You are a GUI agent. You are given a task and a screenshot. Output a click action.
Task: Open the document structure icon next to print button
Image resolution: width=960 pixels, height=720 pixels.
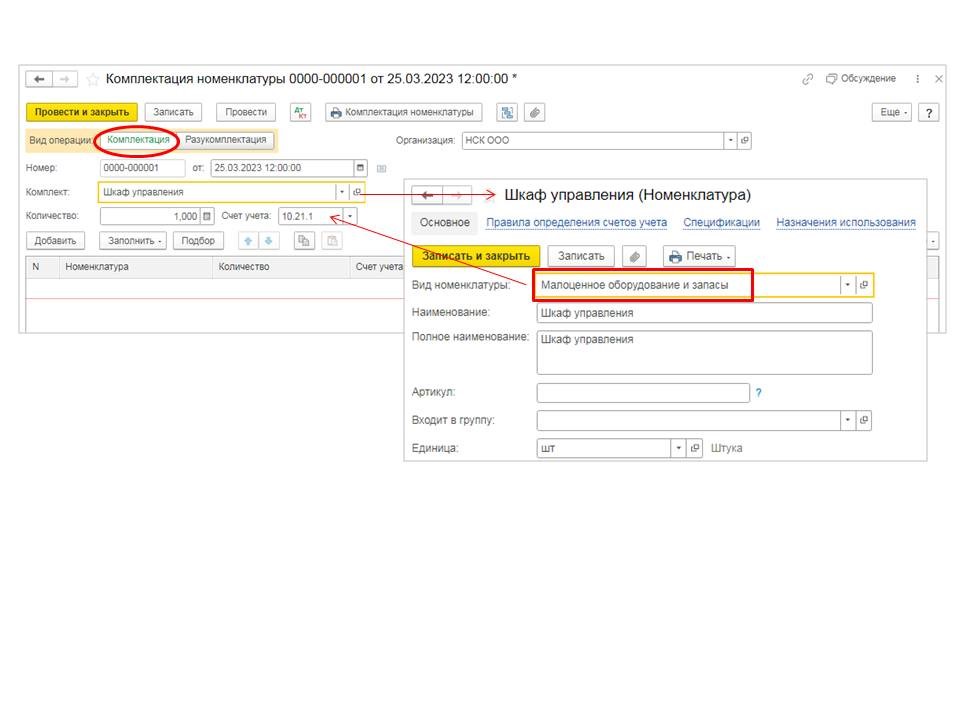tap(506, 112)
